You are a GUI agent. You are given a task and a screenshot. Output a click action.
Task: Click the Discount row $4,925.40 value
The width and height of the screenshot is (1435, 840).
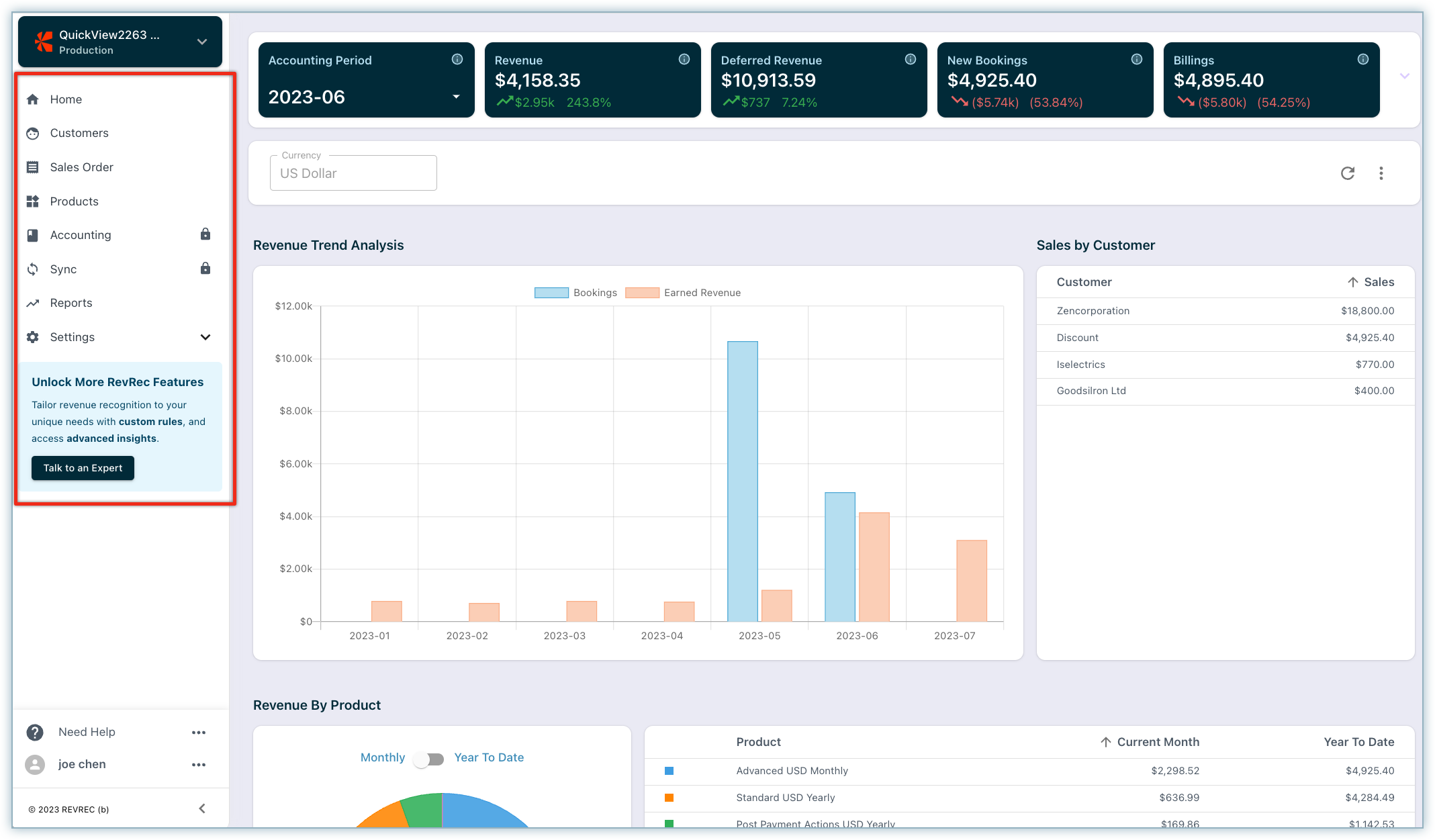pyautogui.click(x=1369, y=338)
